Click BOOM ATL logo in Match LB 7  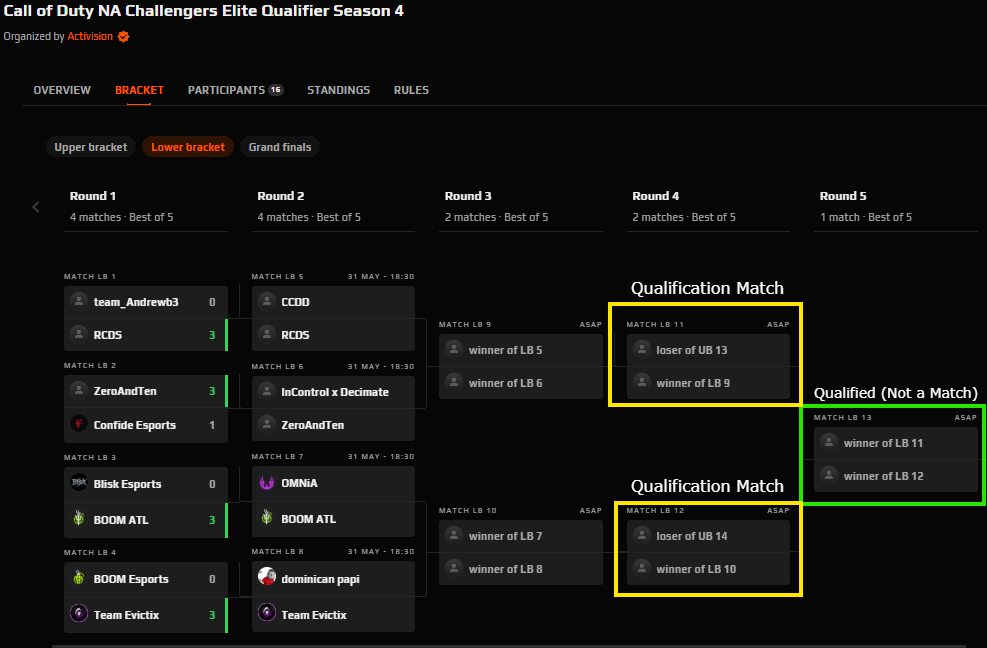(x=267, y=518)
